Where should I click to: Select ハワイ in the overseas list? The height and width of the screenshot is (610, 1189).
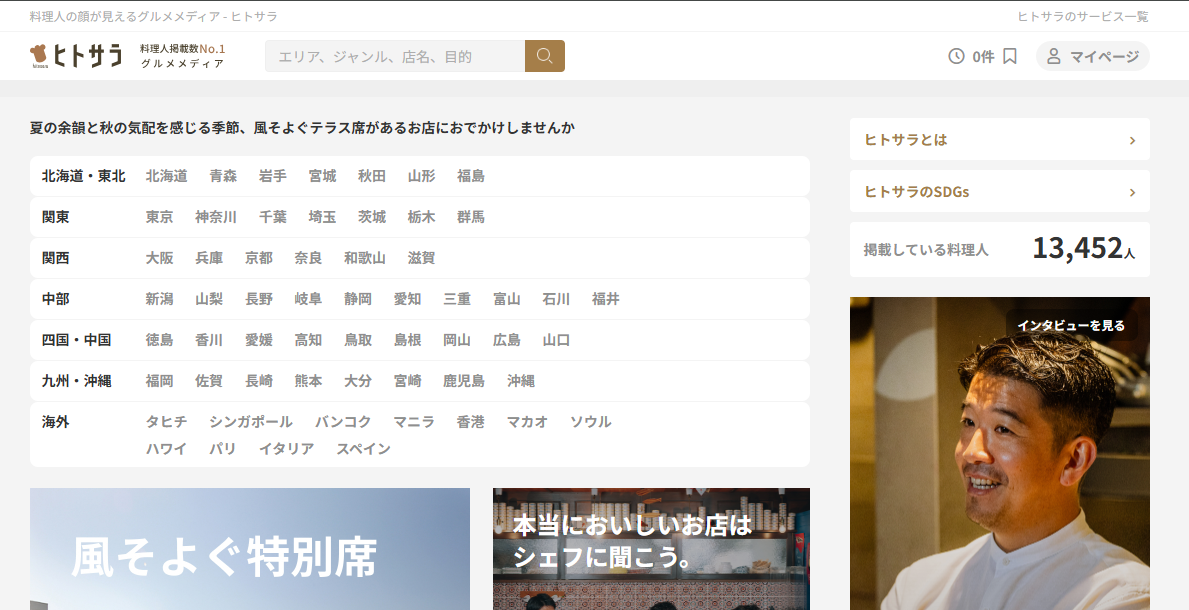coord(166,449)
